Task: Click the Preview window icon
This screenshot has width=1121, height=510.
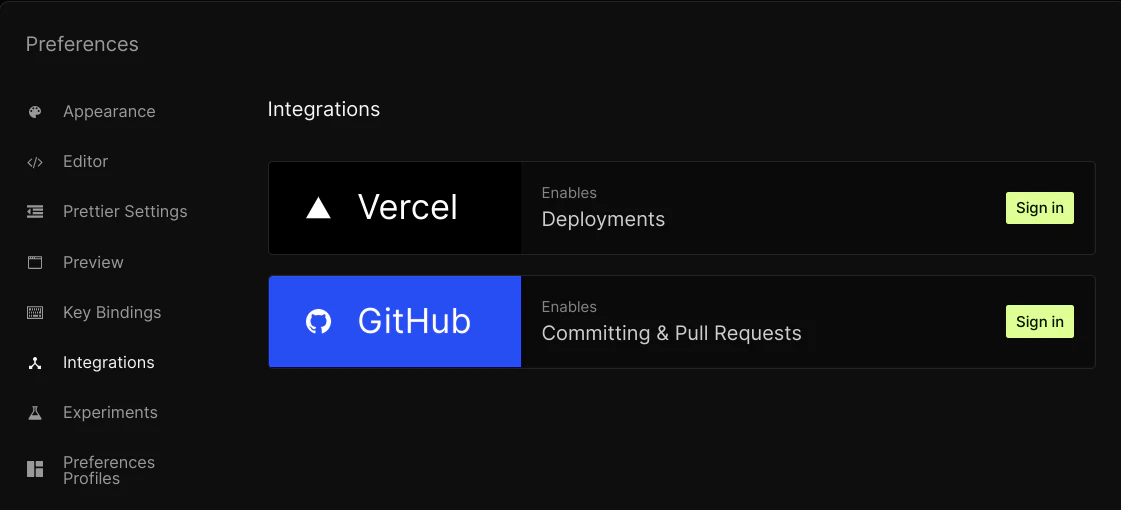Action: tap(35, 263)
